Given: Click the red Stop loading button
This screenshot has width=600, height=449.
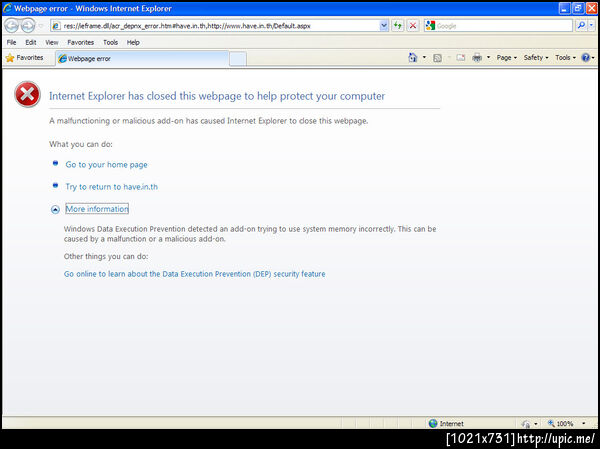Looking at the screenshot, I should 413,26.
